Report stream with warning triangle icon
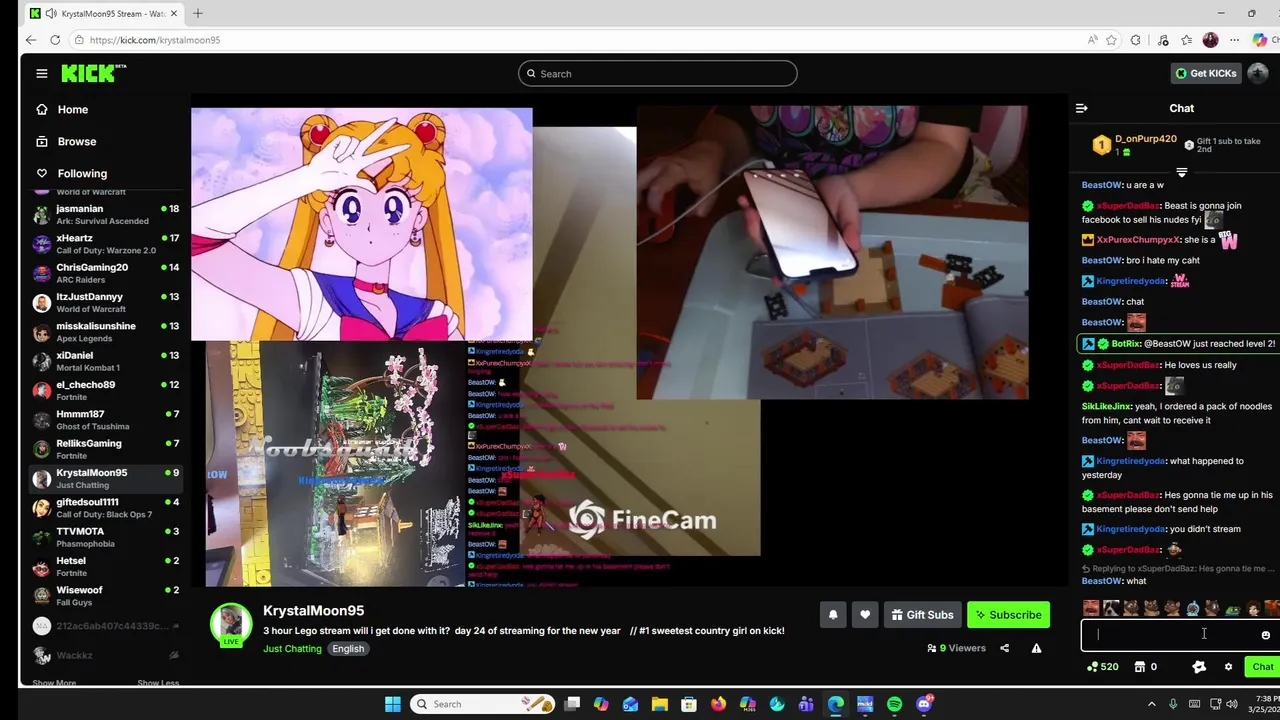The height and width of the screenshot is (720, 1280). 1036,648
